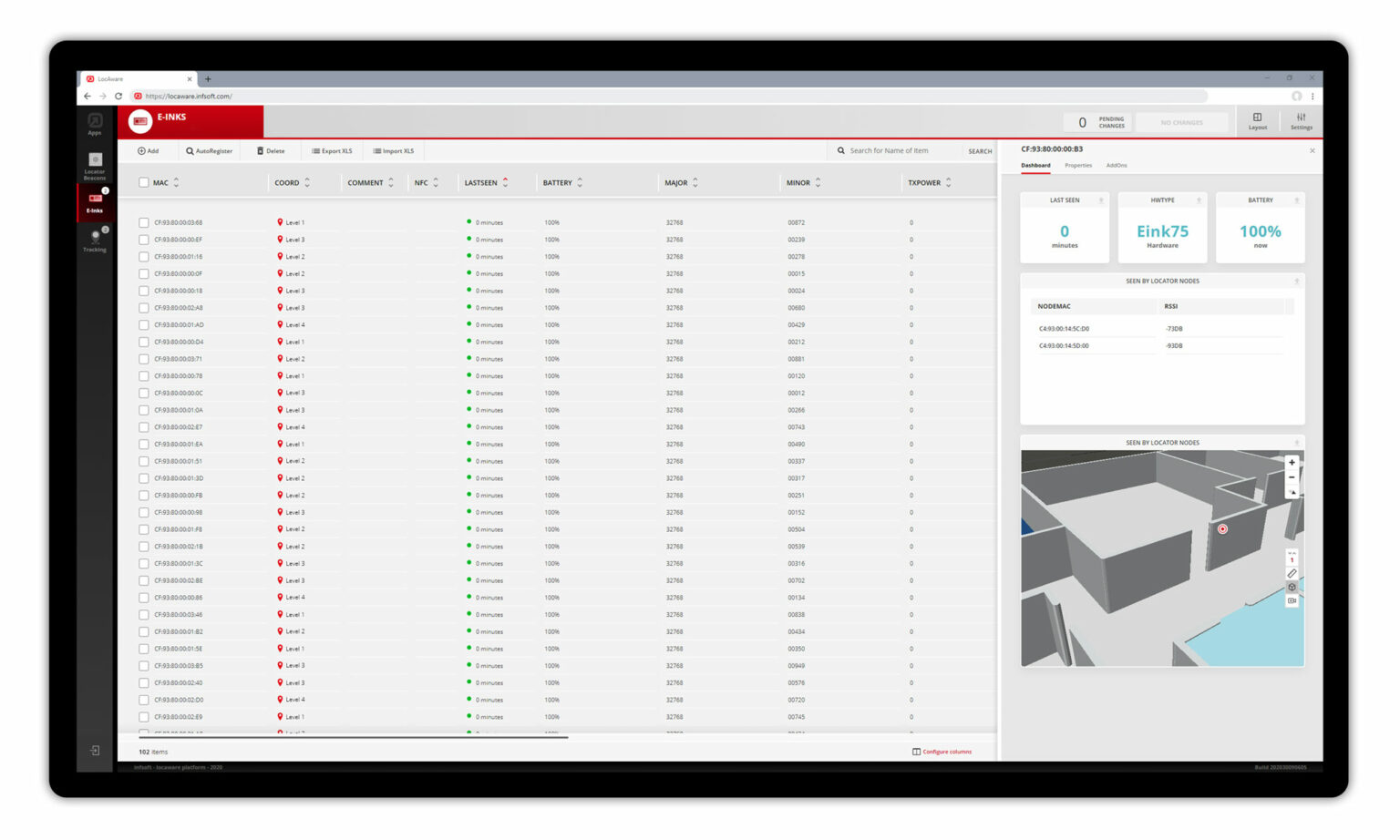Open the Apps icon in sidebar

point(95,123)
